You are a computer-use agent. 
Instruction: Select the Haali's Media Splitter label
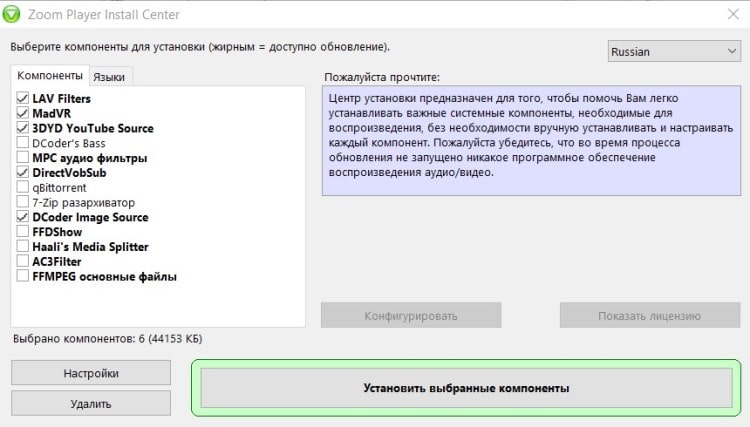[90, 247]
